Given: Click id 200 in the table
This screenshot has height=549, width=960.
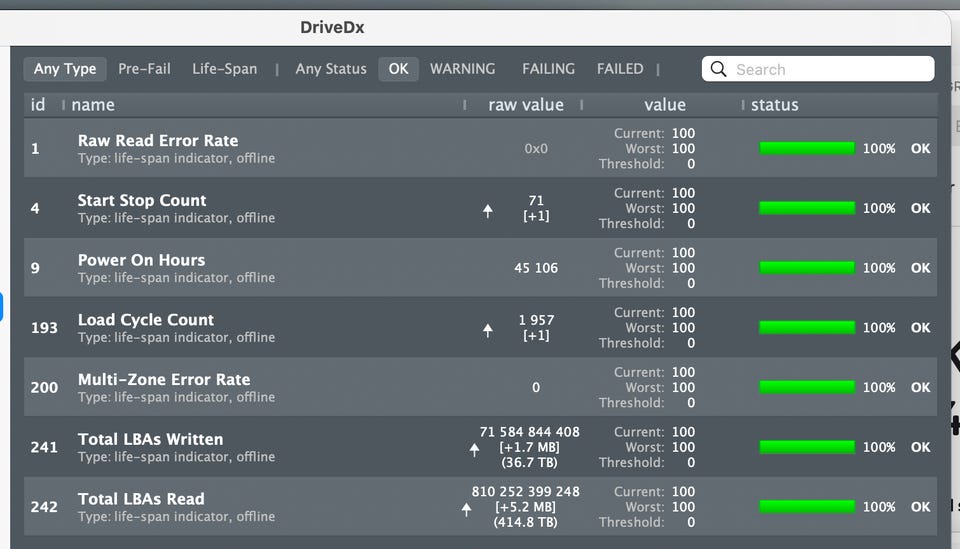Looking at the screenshot, I should pyautogui.click(x=44, y=387).
